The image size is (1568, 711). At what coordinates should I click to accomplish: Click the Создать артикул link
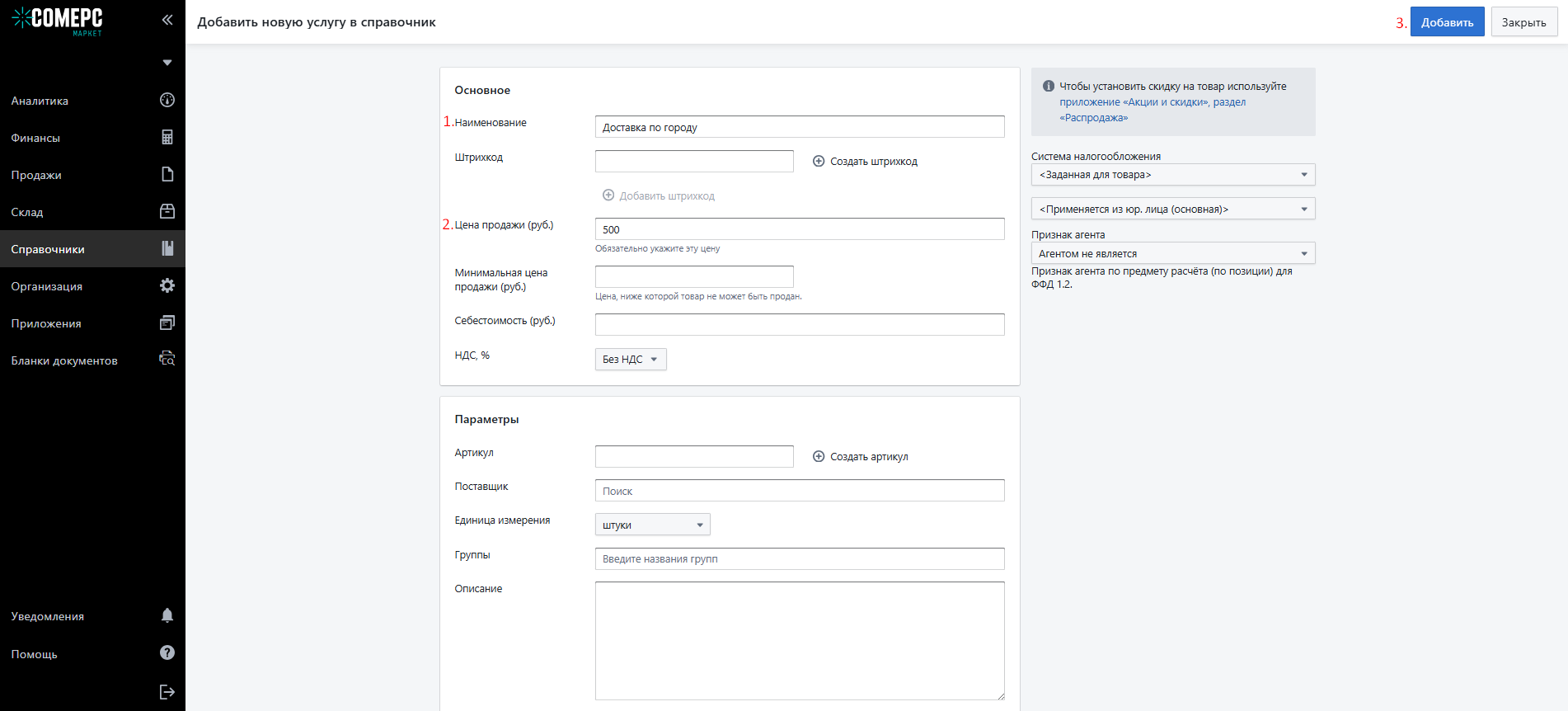click(x=868, y=457)
